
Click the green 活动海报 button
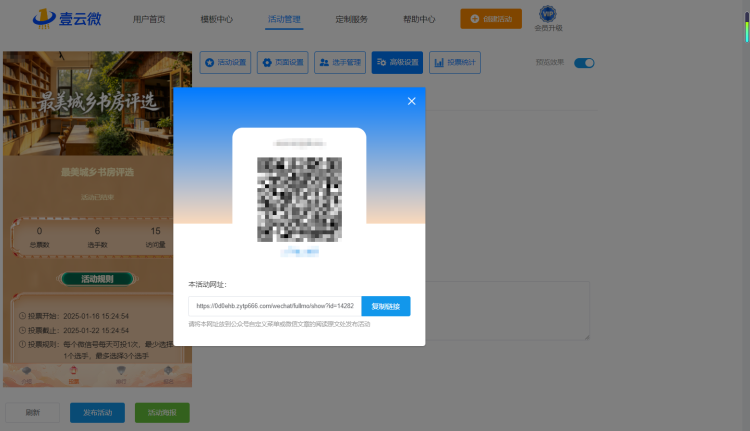162,412
